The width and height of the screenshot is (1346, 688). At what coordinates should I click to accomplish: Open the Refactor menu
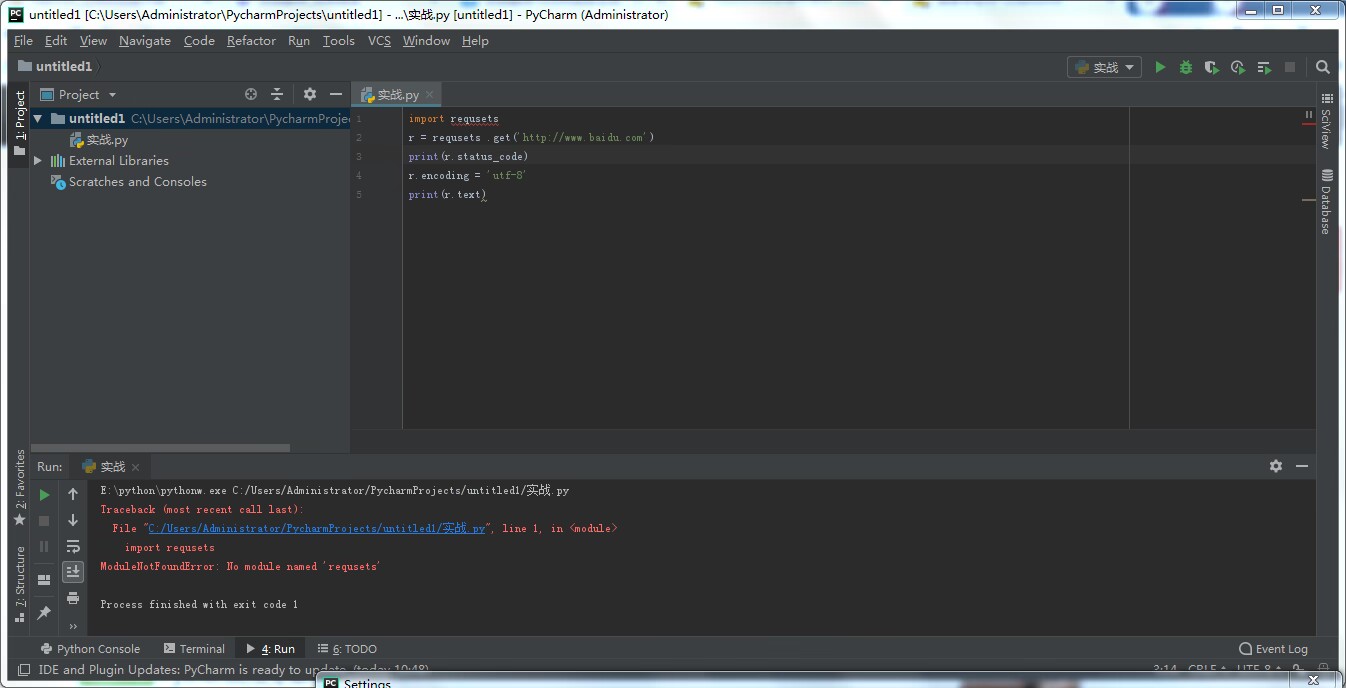251,41
